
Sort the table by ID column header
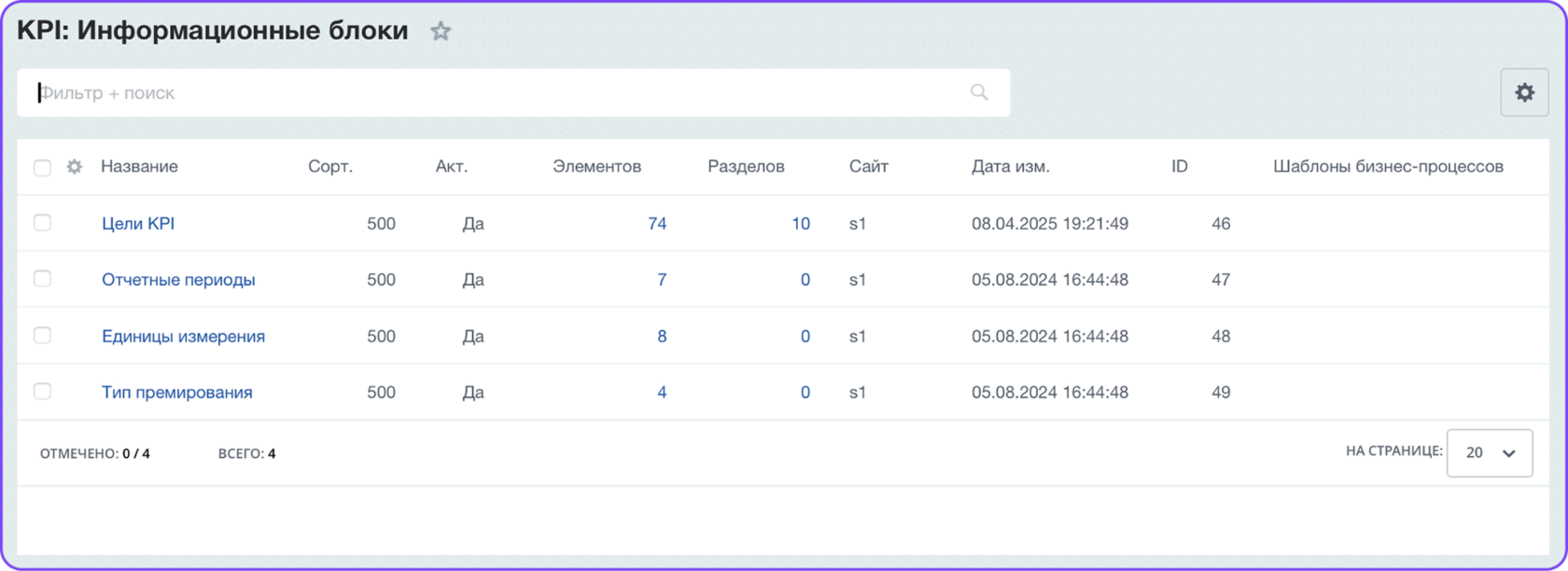pos(1180,167)
